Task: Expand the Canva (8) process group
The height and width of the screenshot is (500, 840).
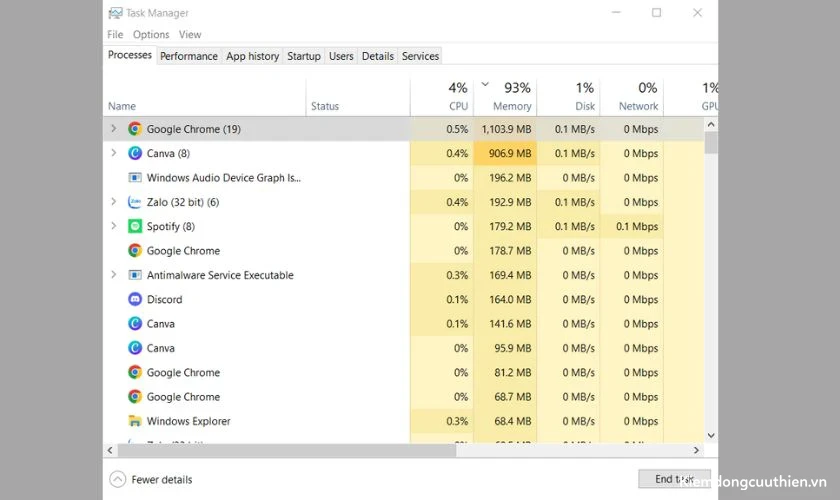Action: (x=114, y=153)
